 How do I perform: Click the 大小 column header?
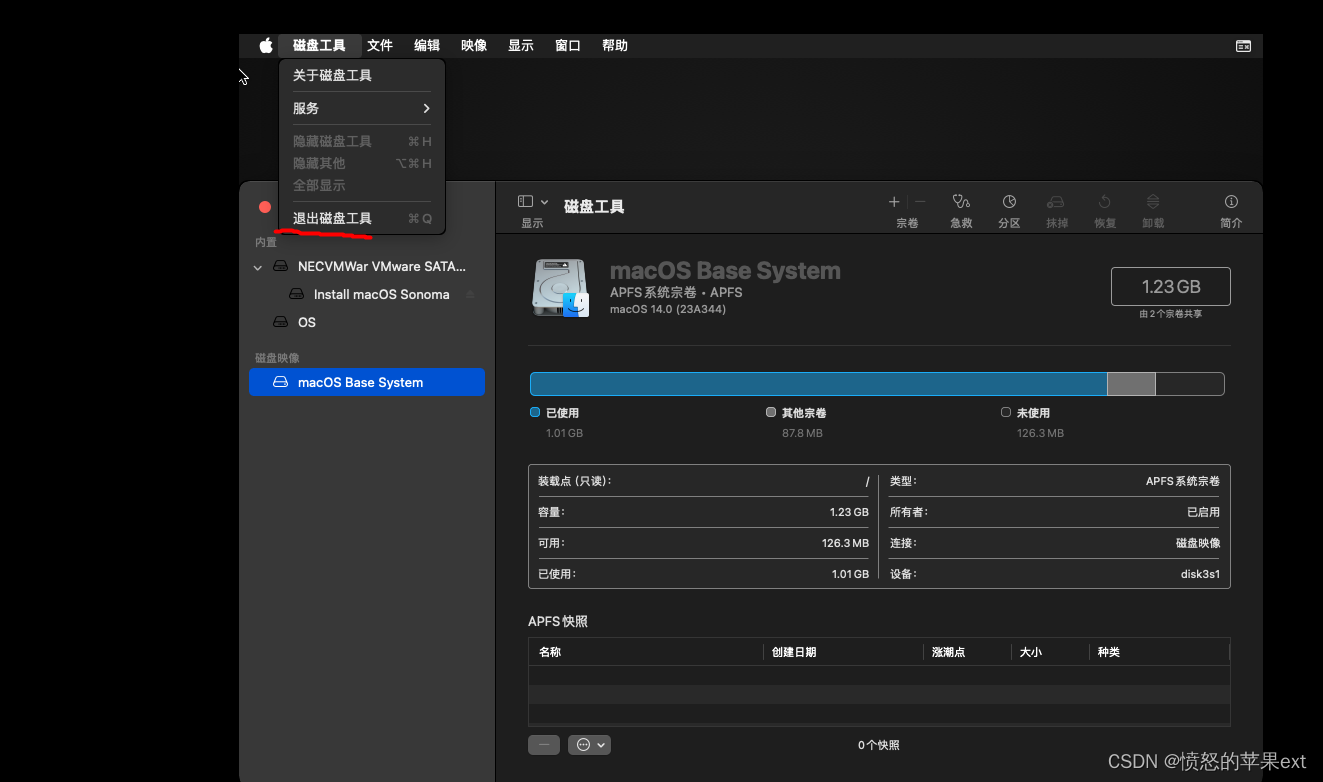click(1050, 652)
